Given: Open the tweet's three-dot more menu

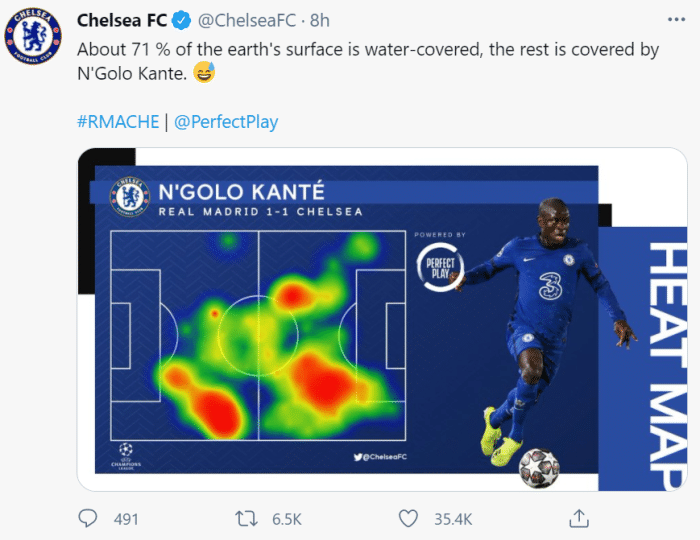Looking at the screenshot, I should click(x=676, y=20).
